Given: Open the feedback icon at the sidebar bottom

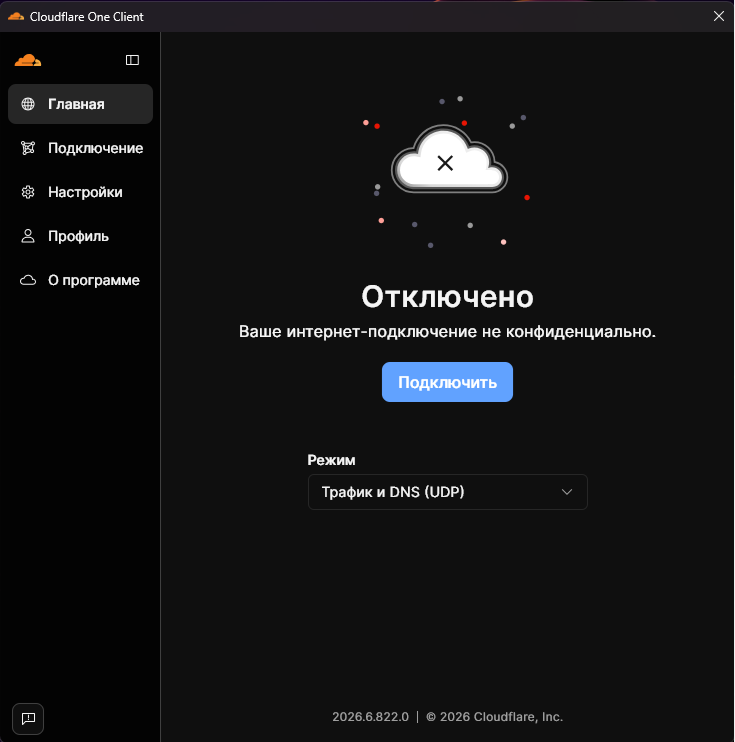Looking at the screenshot, I should tap(28, 719).
